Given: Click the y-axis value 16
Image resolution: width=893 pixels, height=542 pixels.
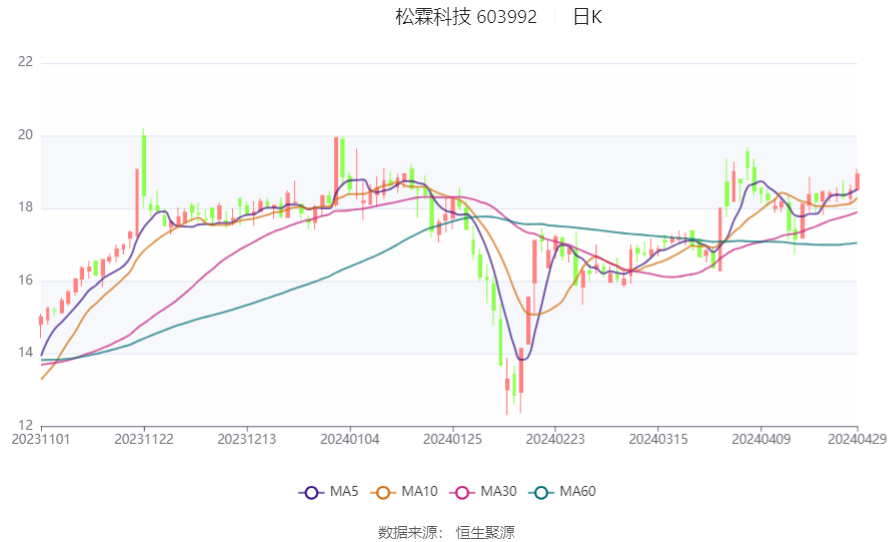Looking at the screenshot, I should pyautogui.click(x=26, y=280).
